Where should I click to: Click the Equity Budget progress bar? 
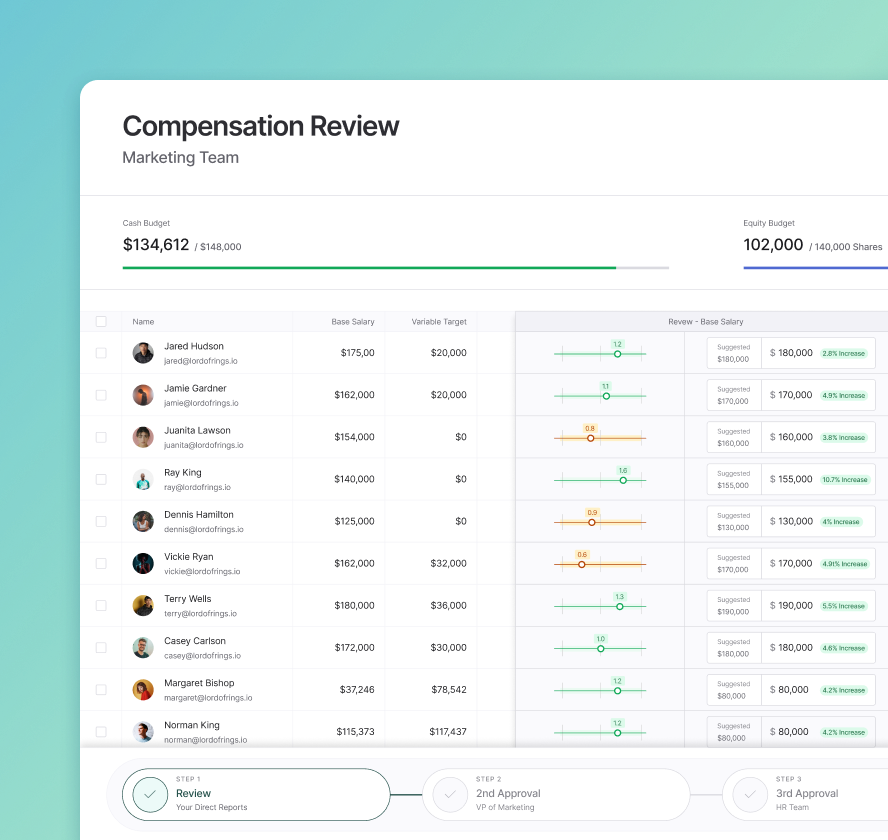point(816,268)
